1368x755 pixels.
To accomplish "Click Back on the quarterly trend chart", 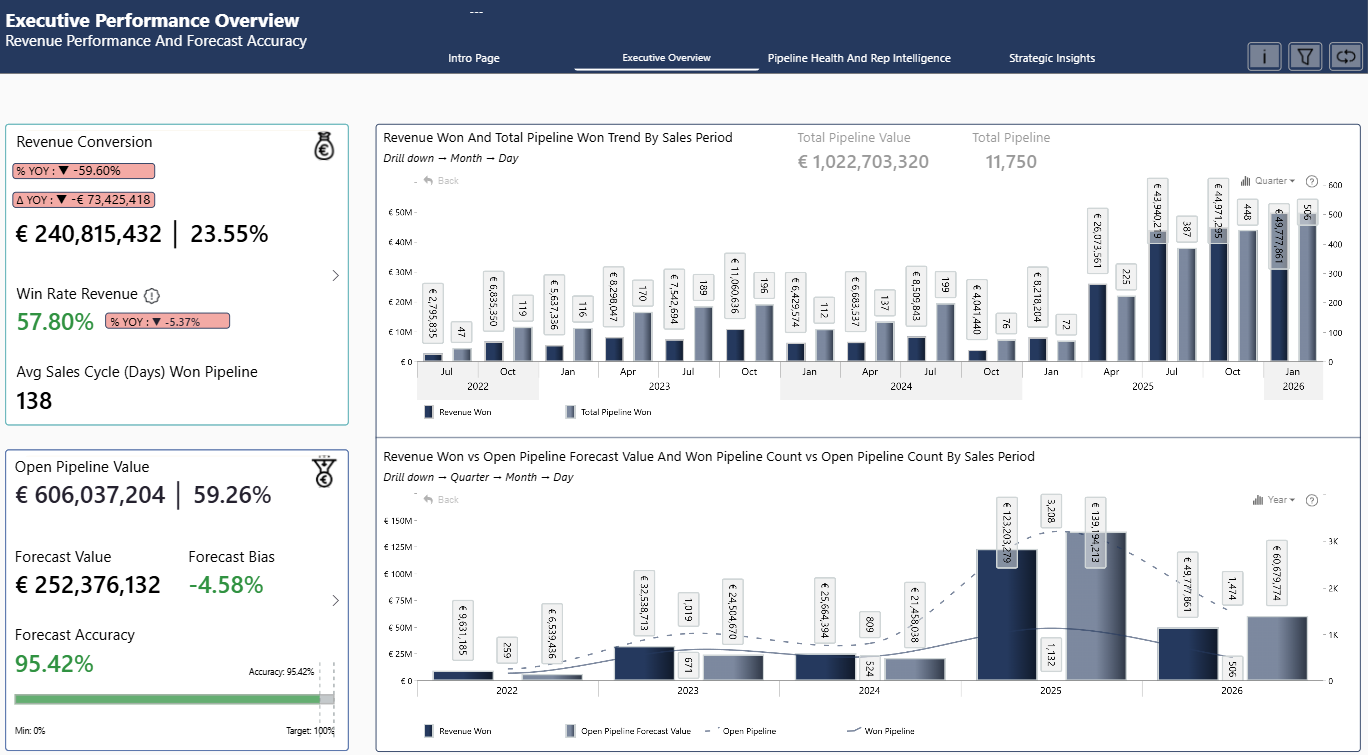I will pyautogui.click(x=441, y=181).
